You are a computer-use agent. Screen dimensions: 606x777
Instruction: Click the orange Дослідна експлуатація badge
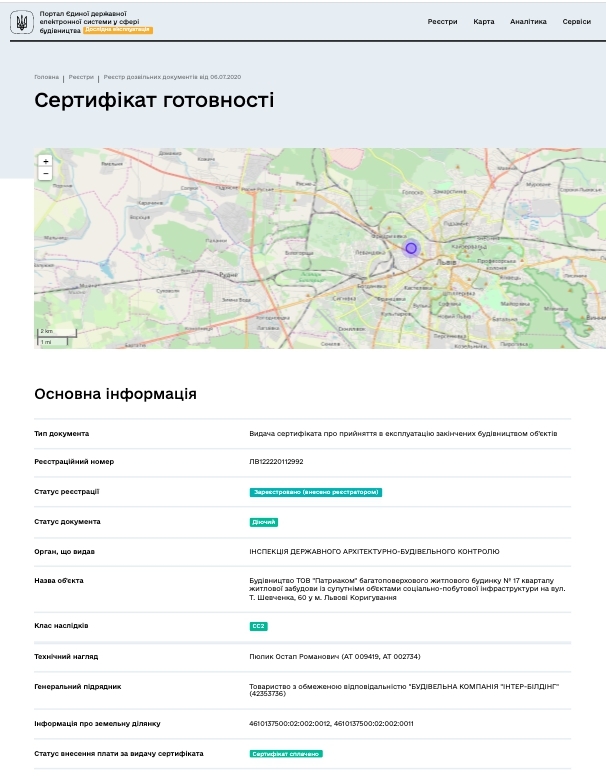click(x=118, y=30)
